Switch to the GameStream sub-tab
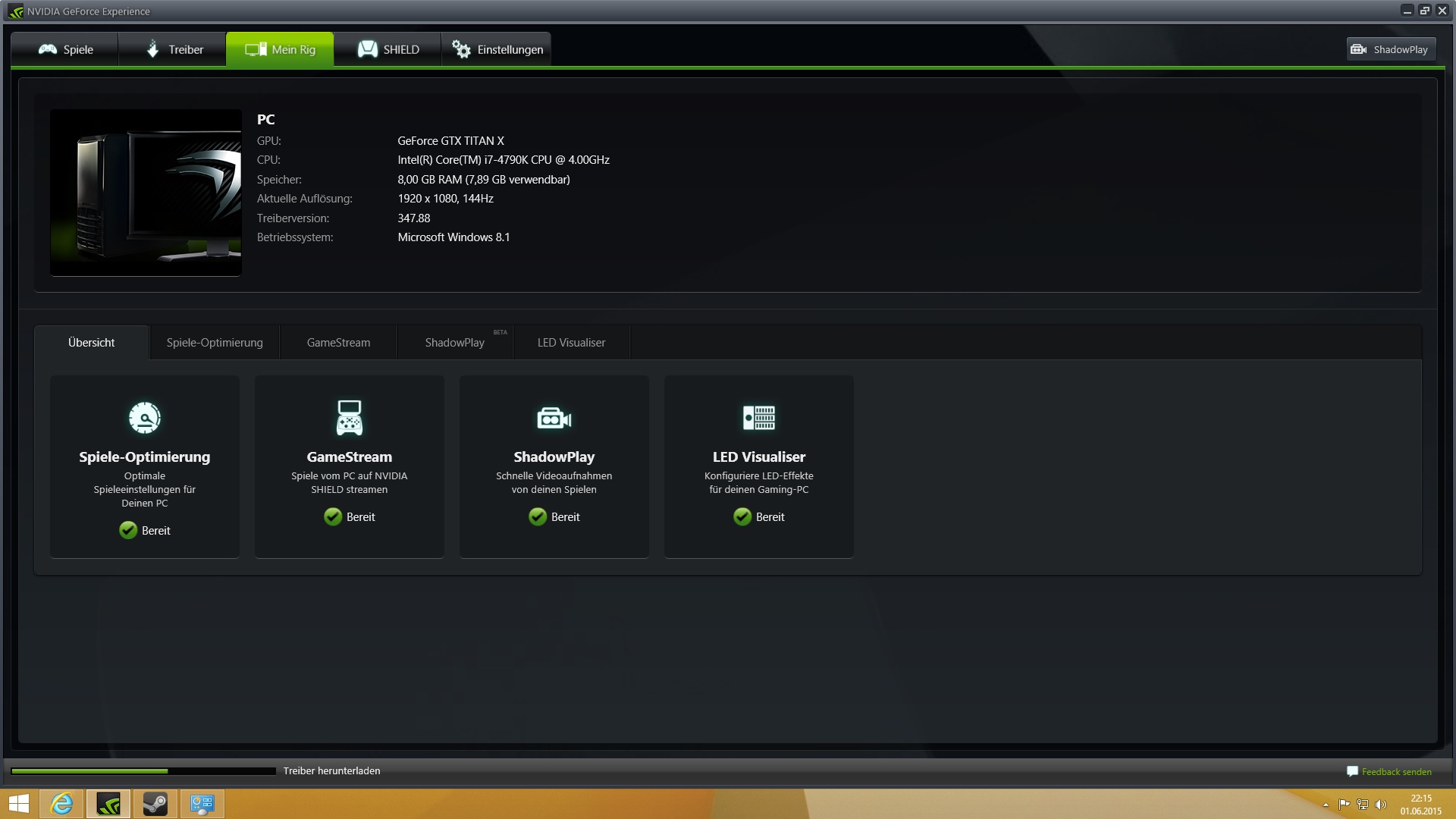1456x819 pixels. 338,343
